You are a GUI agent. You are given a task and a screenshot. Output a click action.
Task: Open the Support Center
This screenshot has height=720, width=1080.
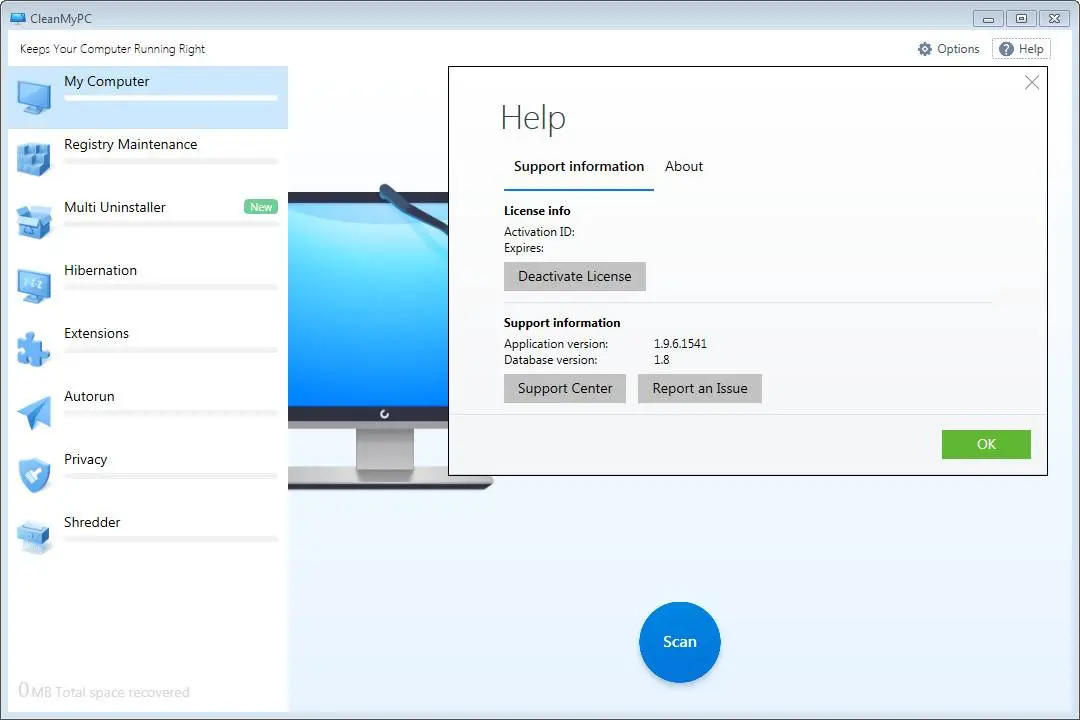point(565,389)
